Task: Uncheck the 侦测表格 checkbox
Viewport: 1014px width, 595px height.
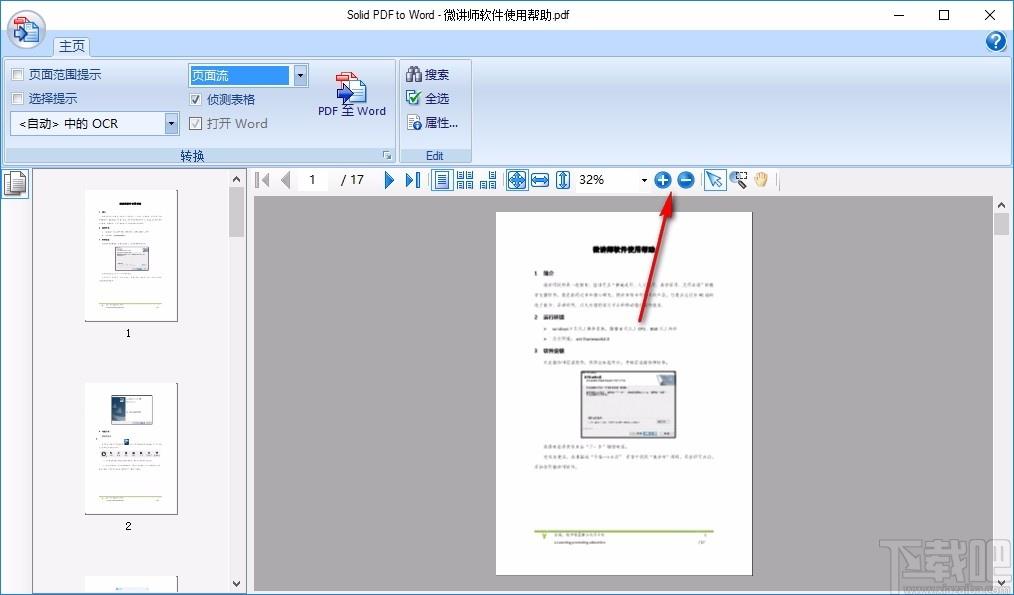Action: click(195, 100)
